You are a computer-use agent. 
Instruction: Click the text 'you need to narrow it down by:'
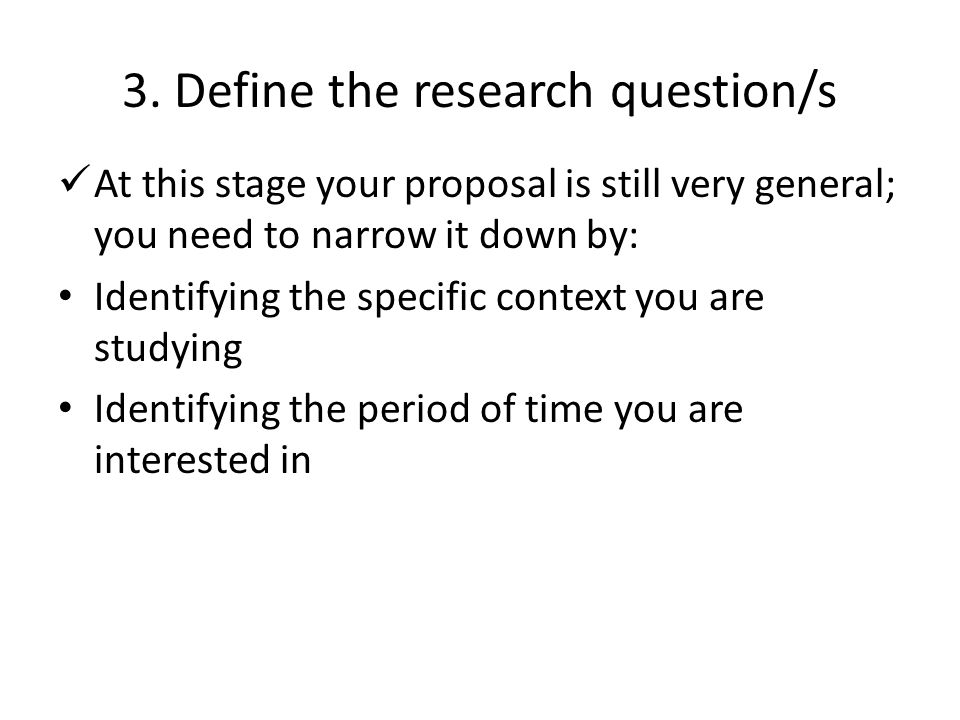[366, 236]
